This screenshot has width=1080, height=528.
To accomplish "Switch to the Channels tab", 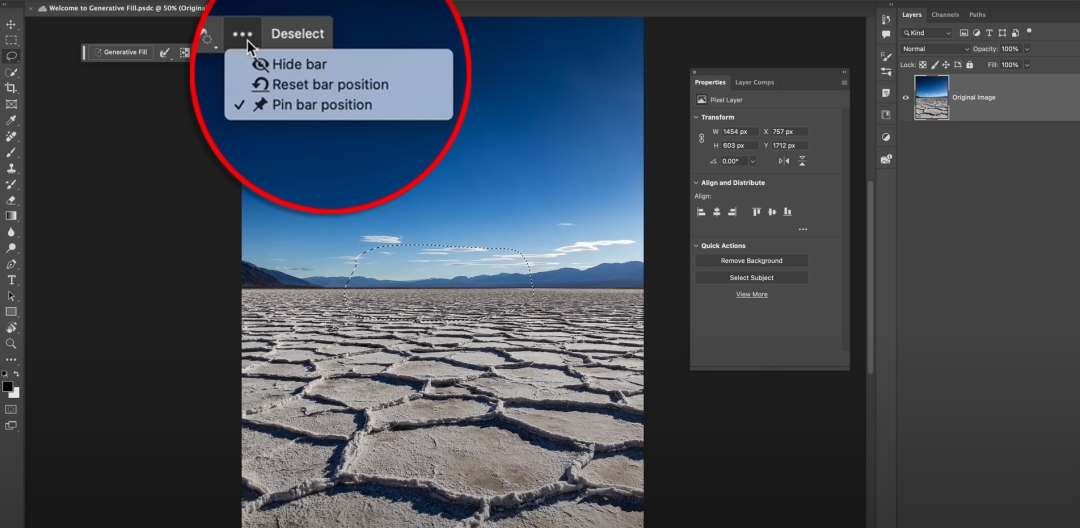I will pyautogui.click(x=946, y=14).
